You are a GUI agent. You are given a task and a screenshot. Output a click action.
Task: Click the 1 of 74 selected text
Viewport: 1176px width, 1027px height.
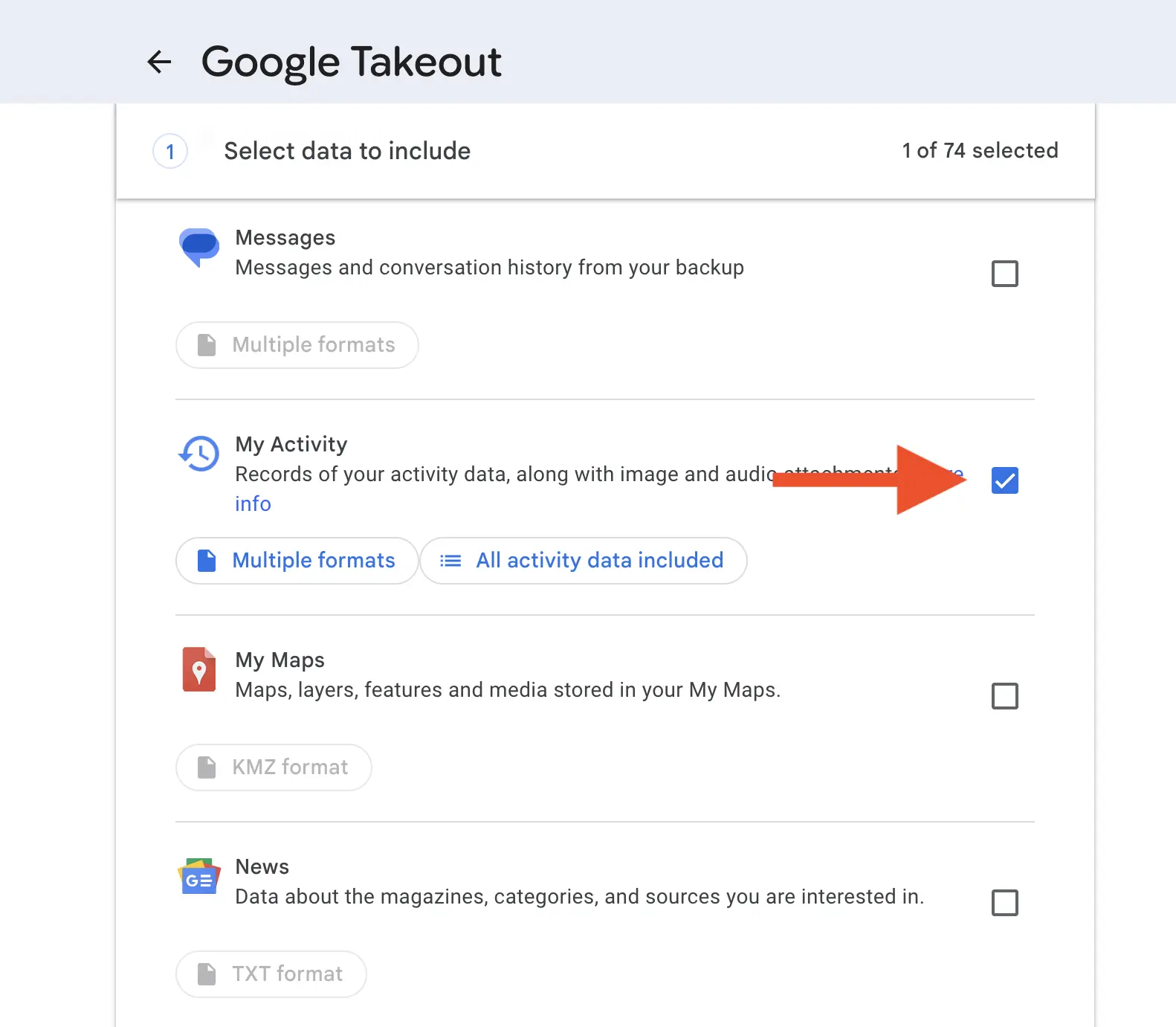point(980,151)
